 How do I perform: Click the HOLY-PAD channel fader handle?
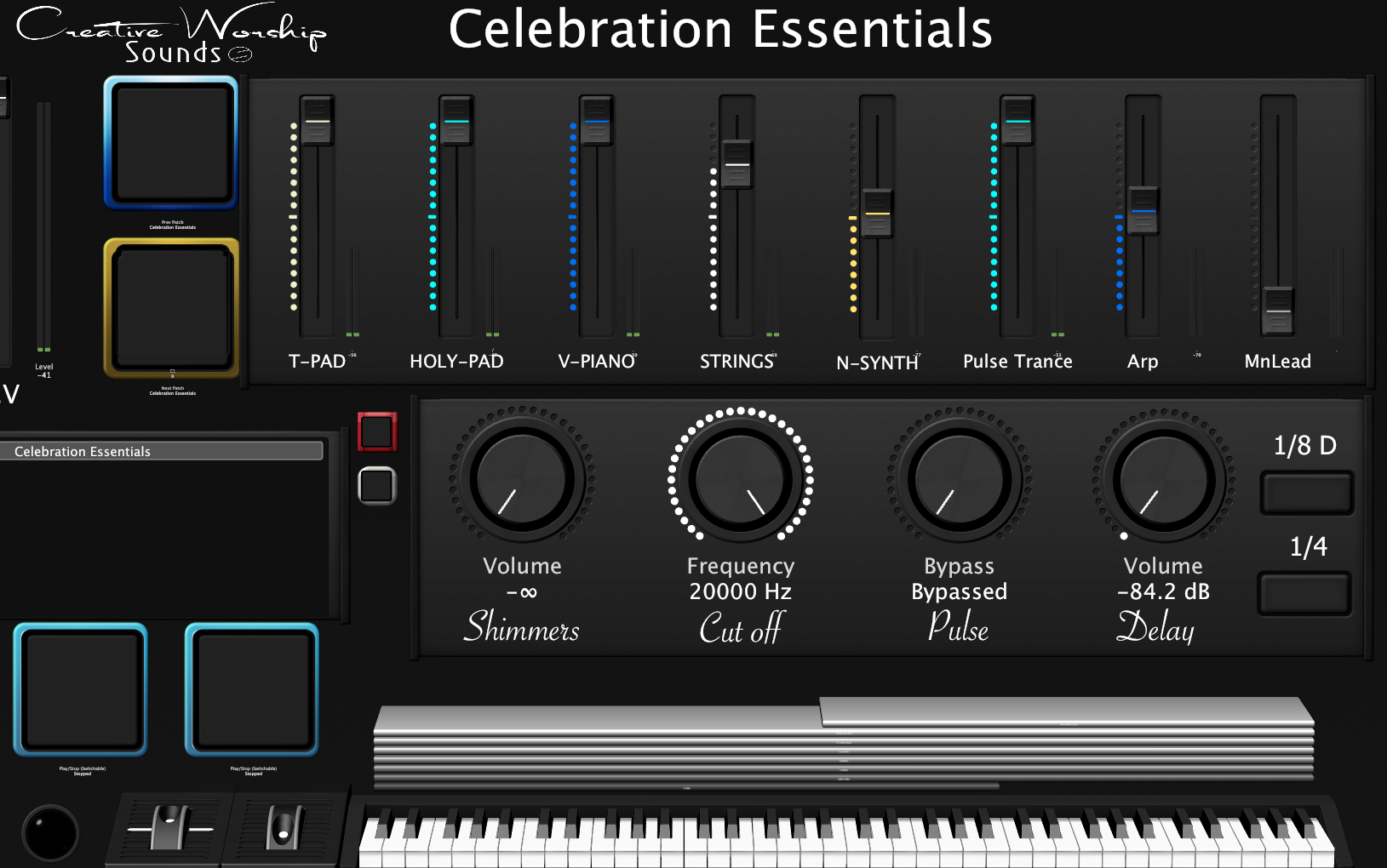click(x=456, y=121)
